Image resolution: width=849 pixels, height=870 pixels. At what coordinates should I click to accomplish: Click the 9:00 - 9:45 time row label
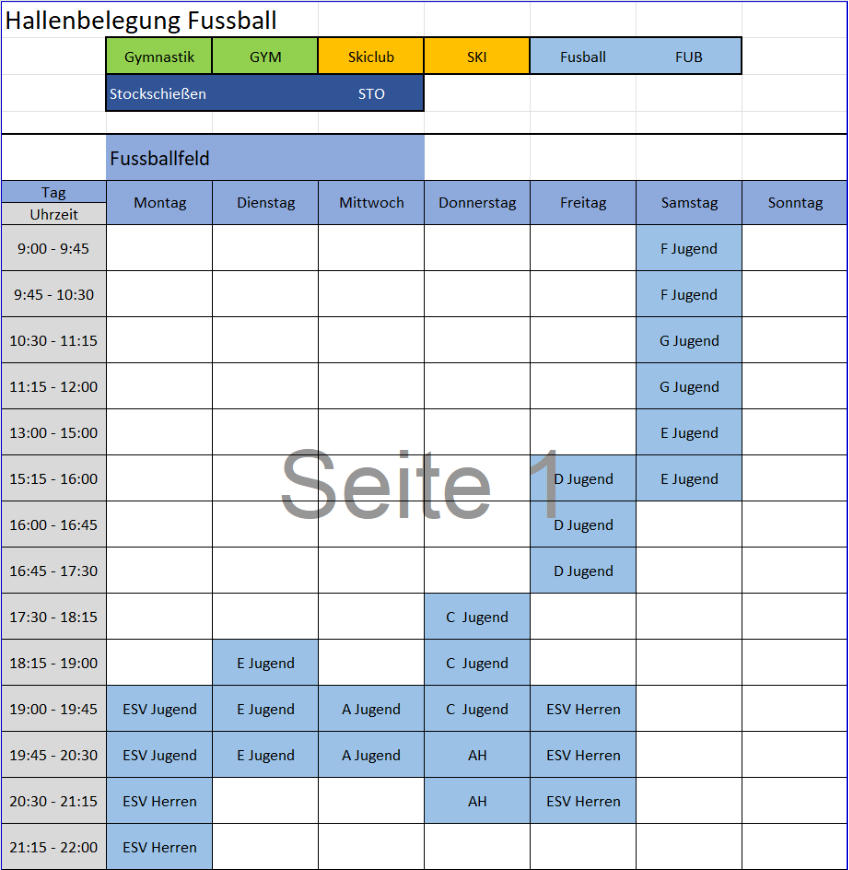tap(53, 248)
